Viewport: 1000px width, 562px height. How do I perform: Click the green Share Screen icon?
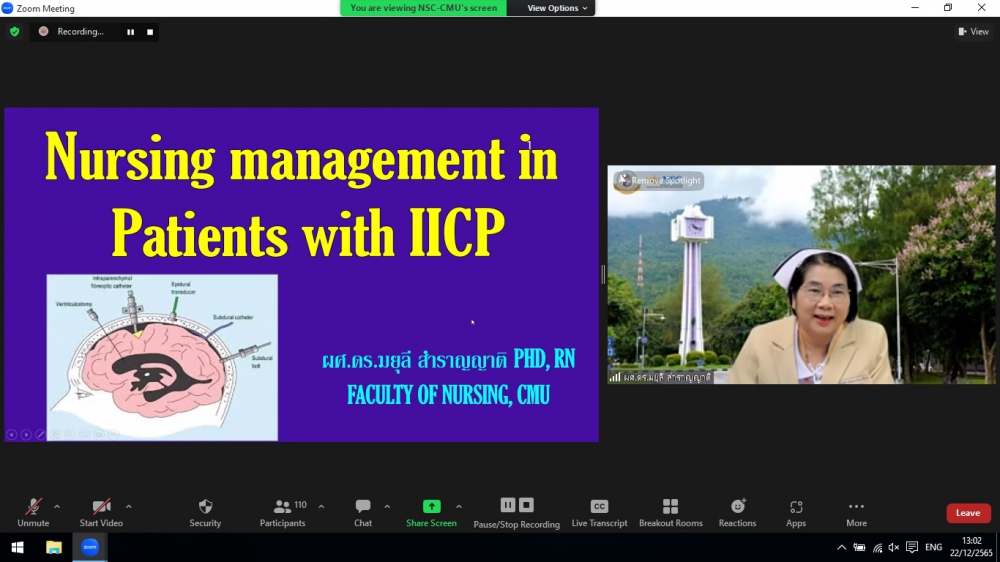(x=431, y=507)
